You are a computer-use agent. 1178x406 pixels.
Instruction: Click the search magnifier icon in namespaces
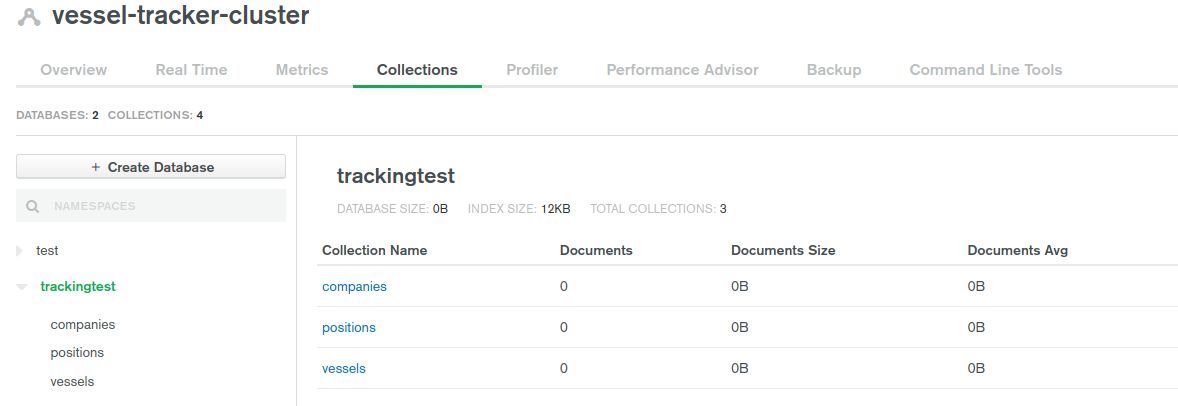pos(33,206)
